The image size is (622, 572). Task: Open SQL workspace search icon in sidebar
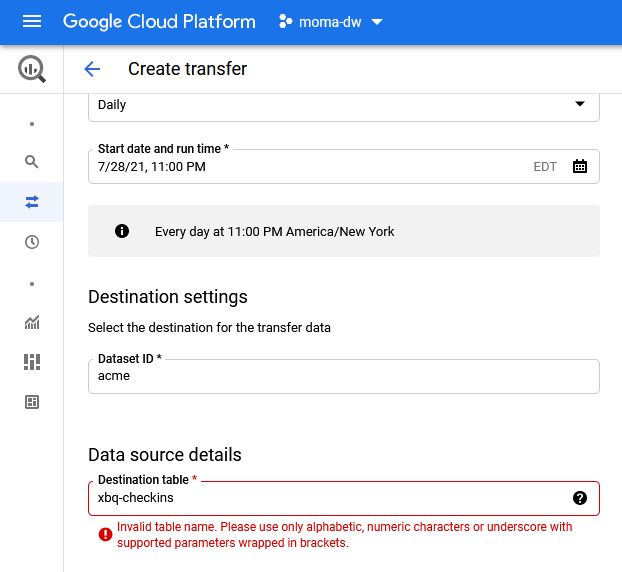(32, 162)
